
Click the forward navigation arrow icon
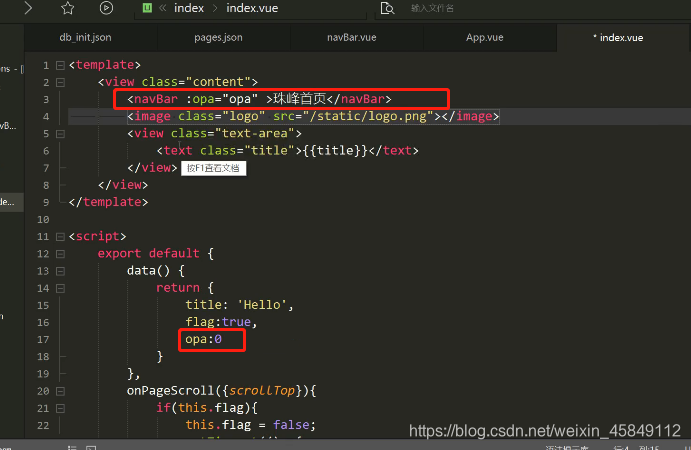pyautogui.click(x=28, y=7)
